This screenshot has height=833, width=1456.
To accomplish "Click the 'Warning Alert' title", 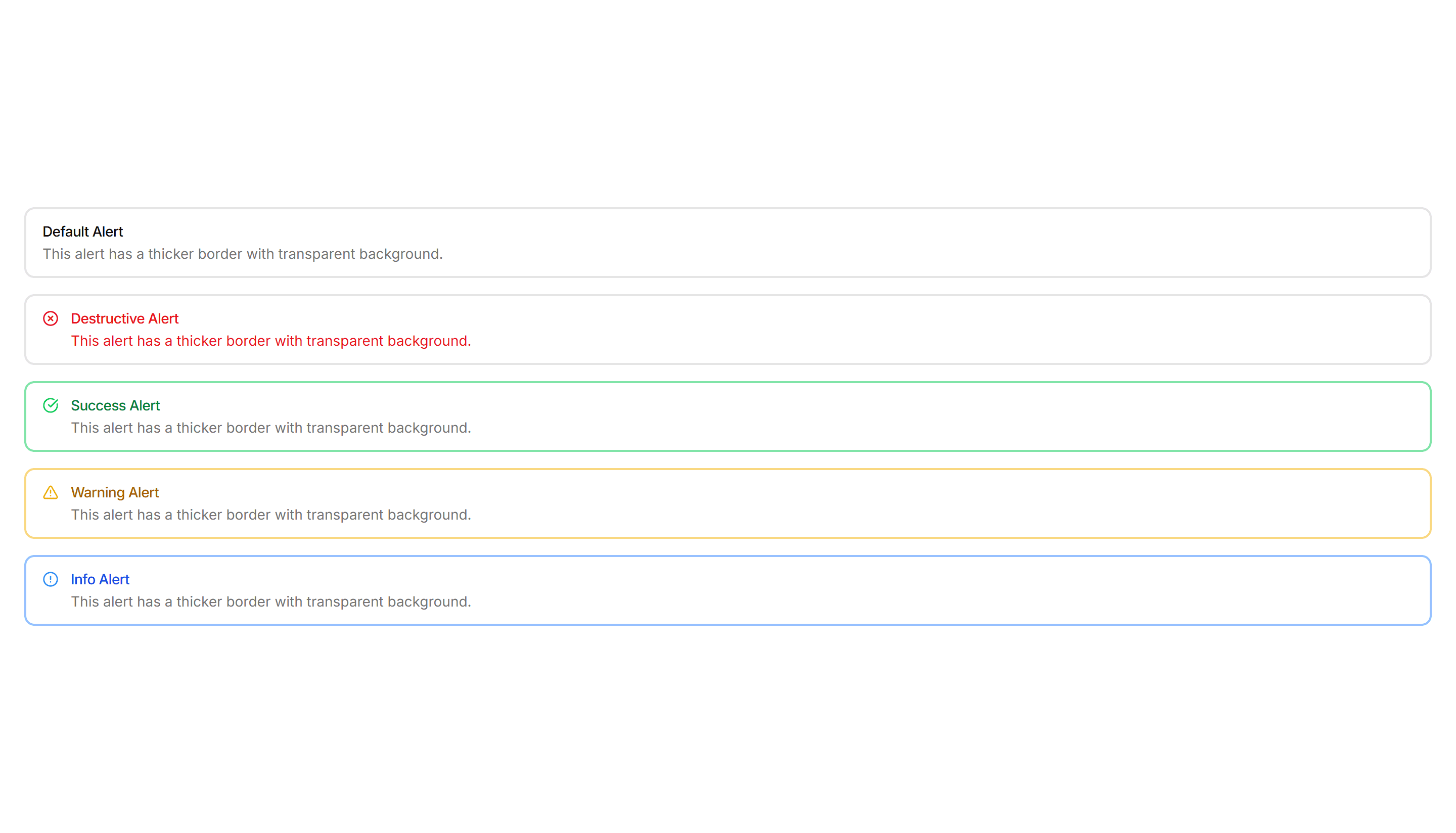I will [115, 493].
